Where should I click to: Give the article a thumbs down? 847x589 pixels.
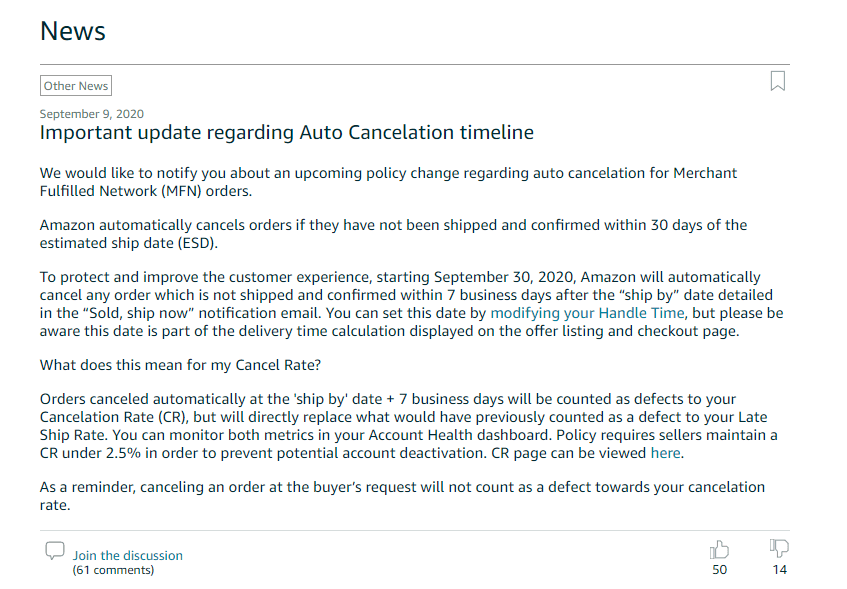tap(779, 548)
